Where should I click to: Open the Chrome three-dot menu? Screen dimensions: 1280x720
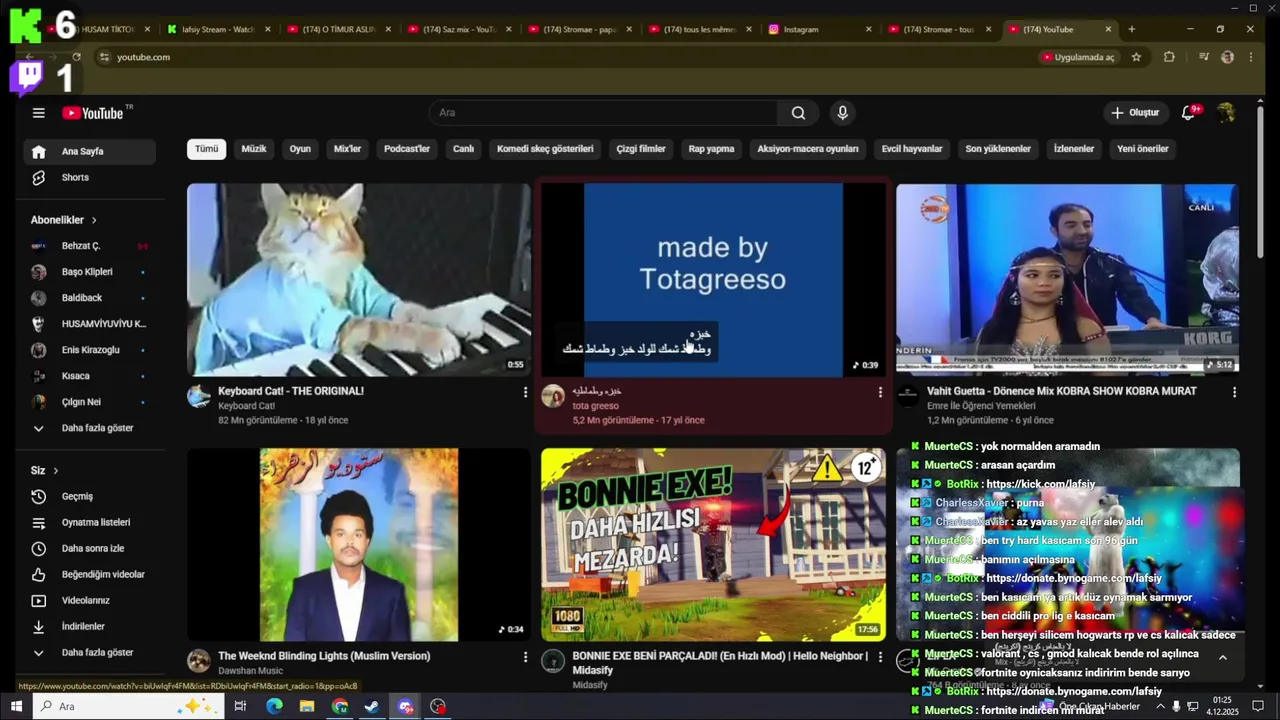tap(1250, 57)
